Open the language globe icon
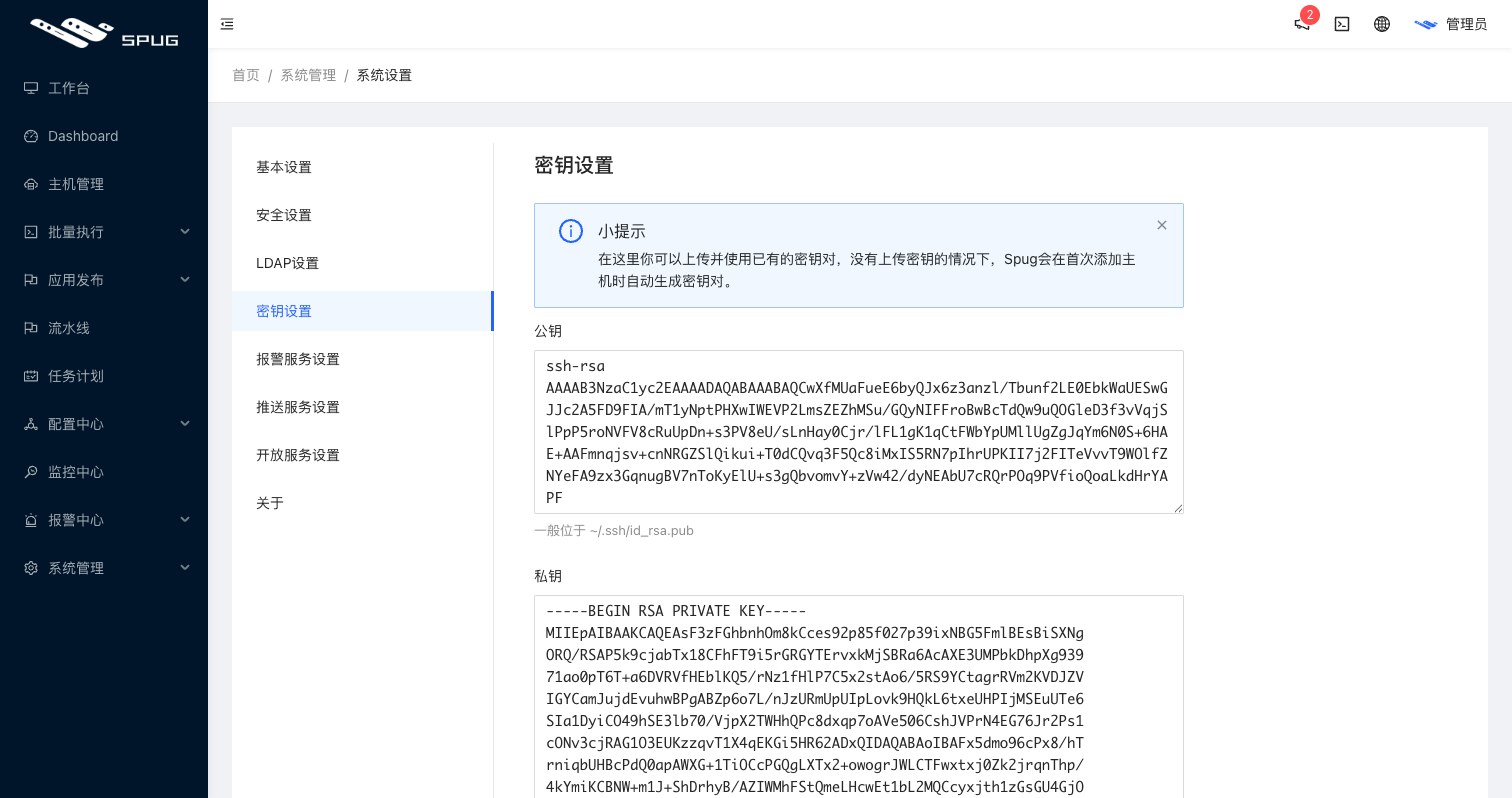 [x=1382, y=24]
